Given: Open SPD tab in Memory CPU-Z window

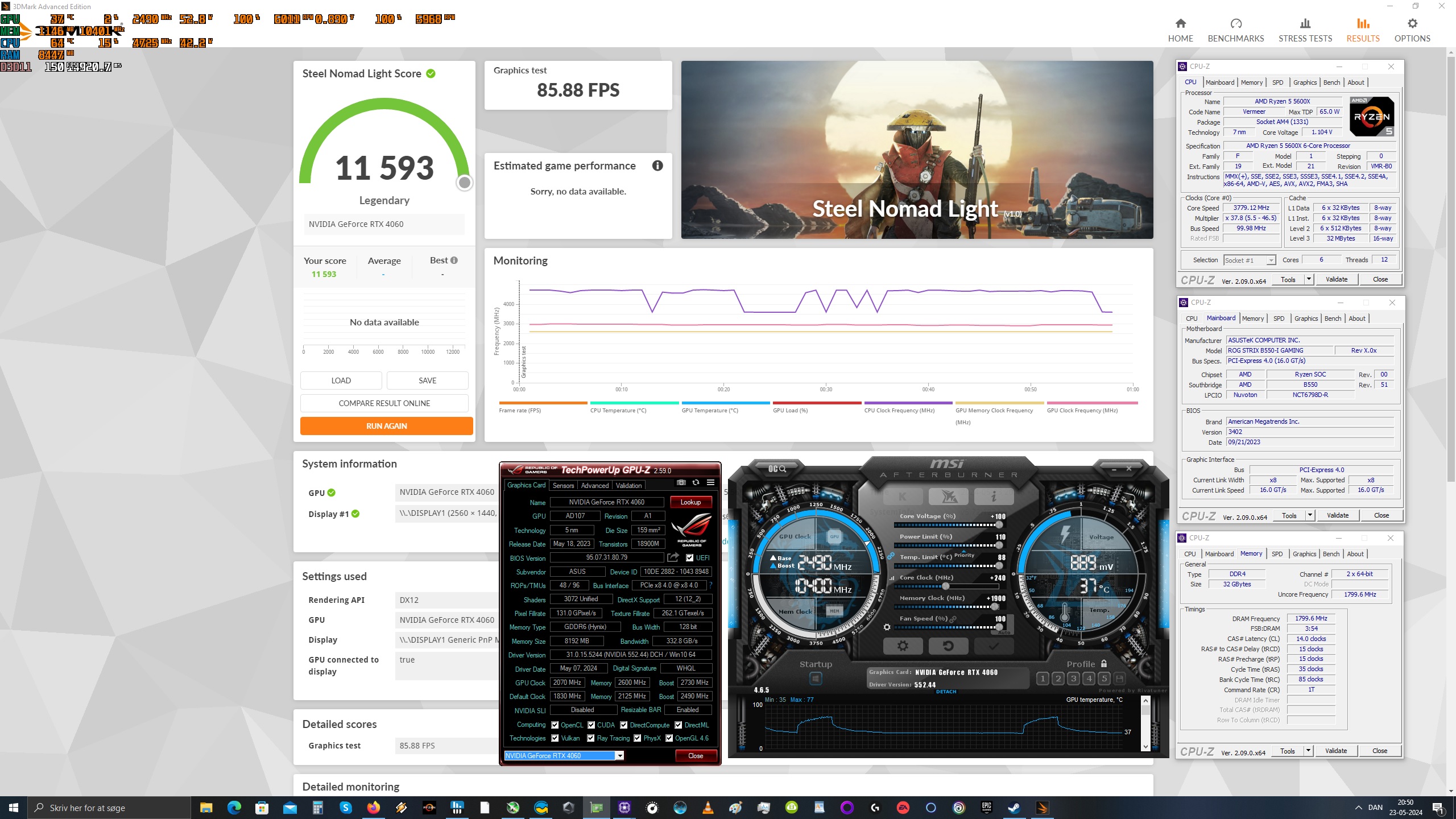Looking at the screenshot, I should click(1277, 554).
